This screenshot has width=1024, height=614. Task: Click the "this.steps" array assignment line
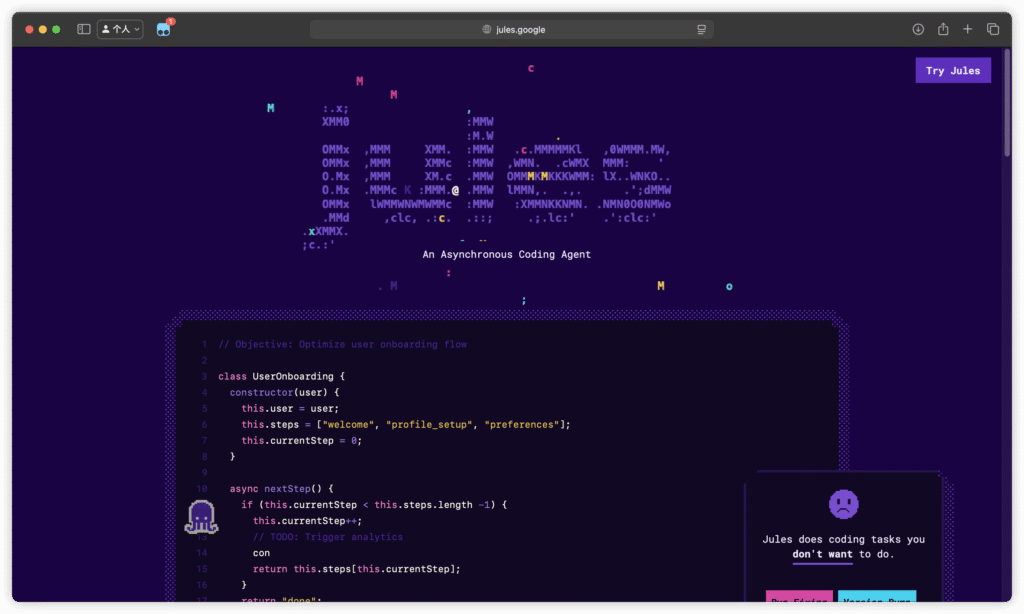coord(406,425)
